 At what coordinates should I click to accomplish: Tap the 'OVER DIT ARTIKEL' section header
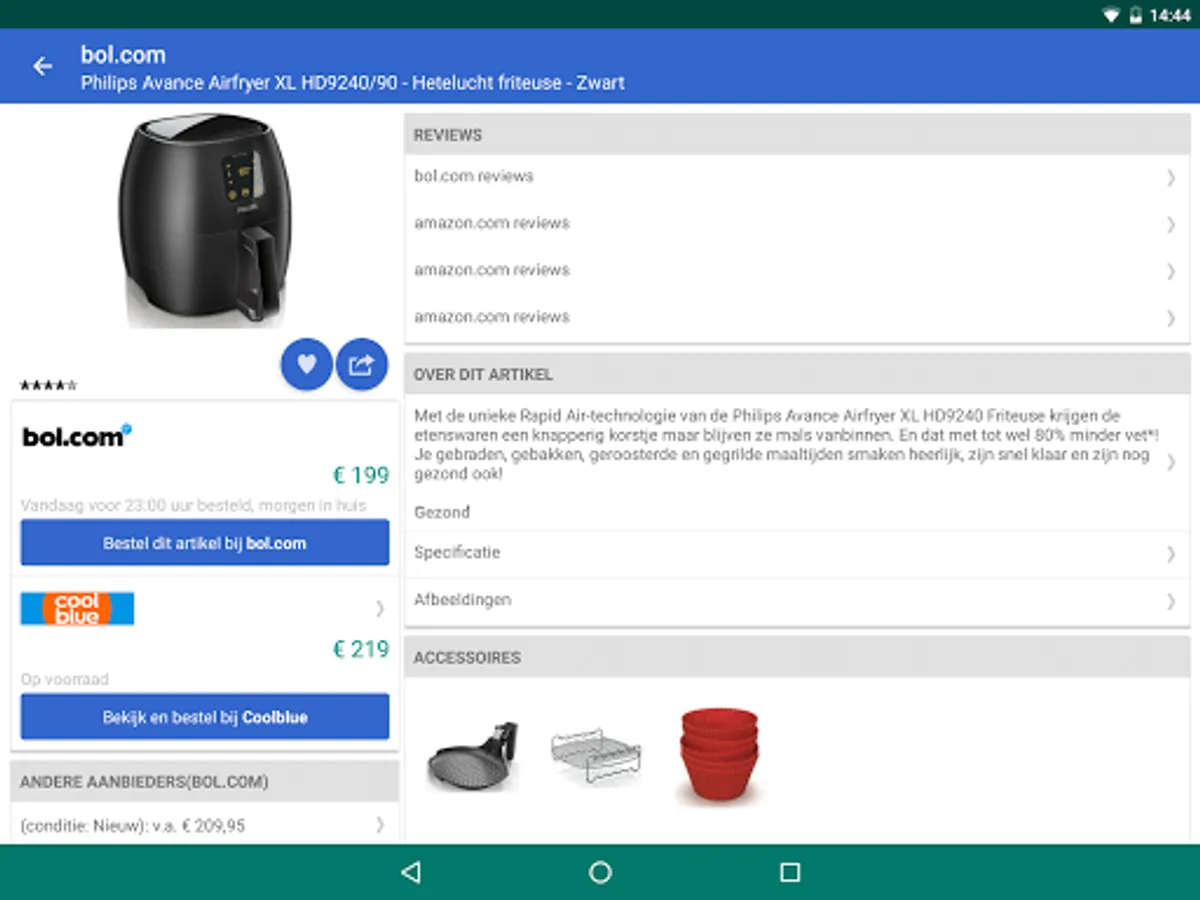[797, 375]
